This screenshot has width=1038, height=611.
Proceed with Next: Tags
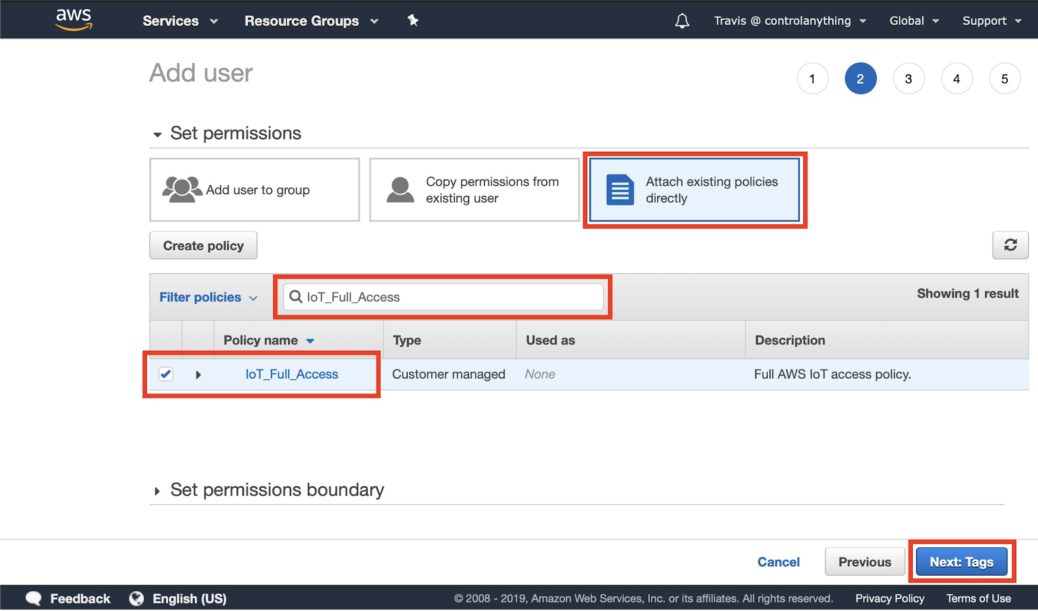[960, 561]
